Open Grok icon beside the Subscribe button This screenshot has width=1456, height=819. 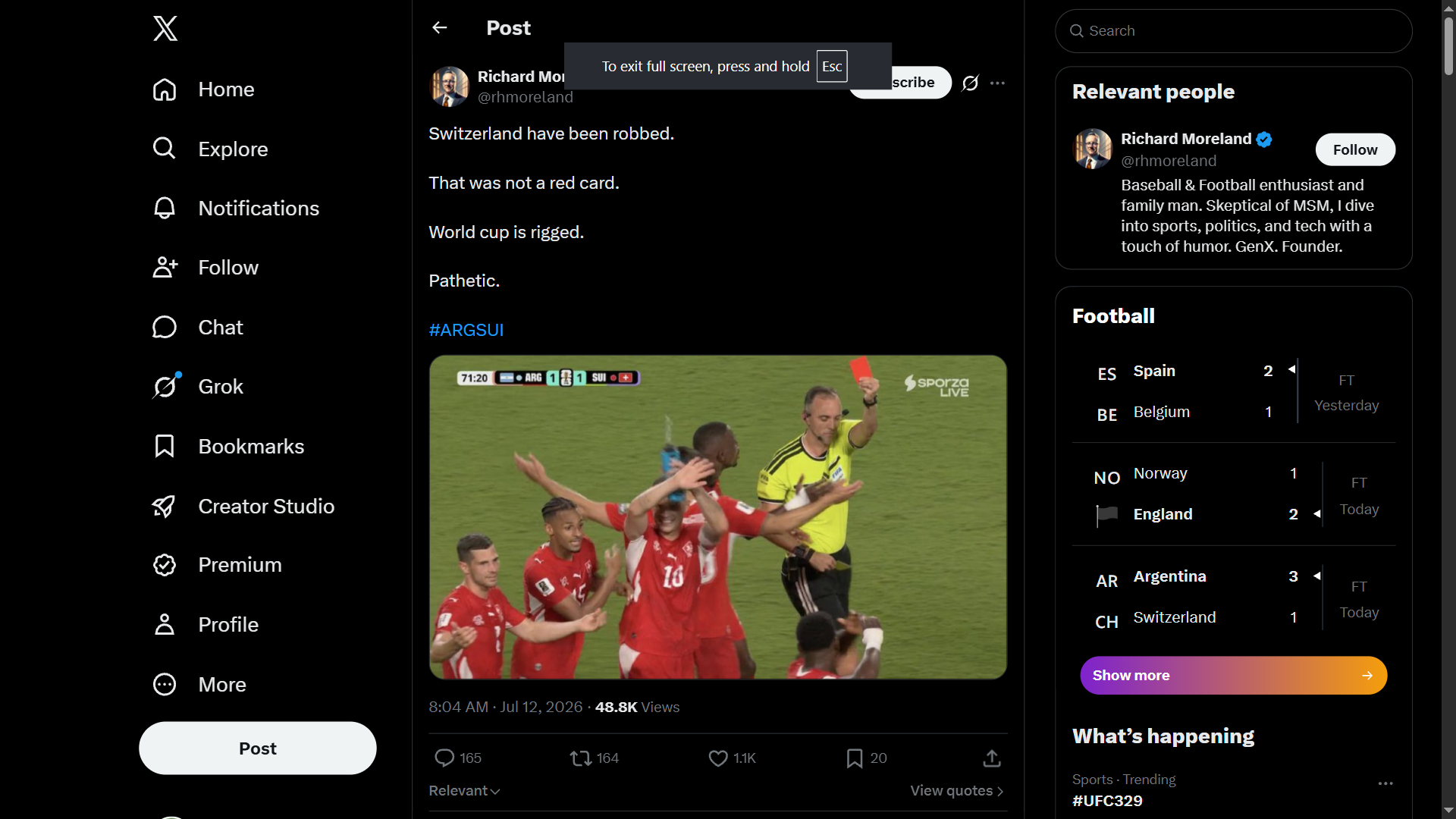pyautogui.click(x=970, y=83)
